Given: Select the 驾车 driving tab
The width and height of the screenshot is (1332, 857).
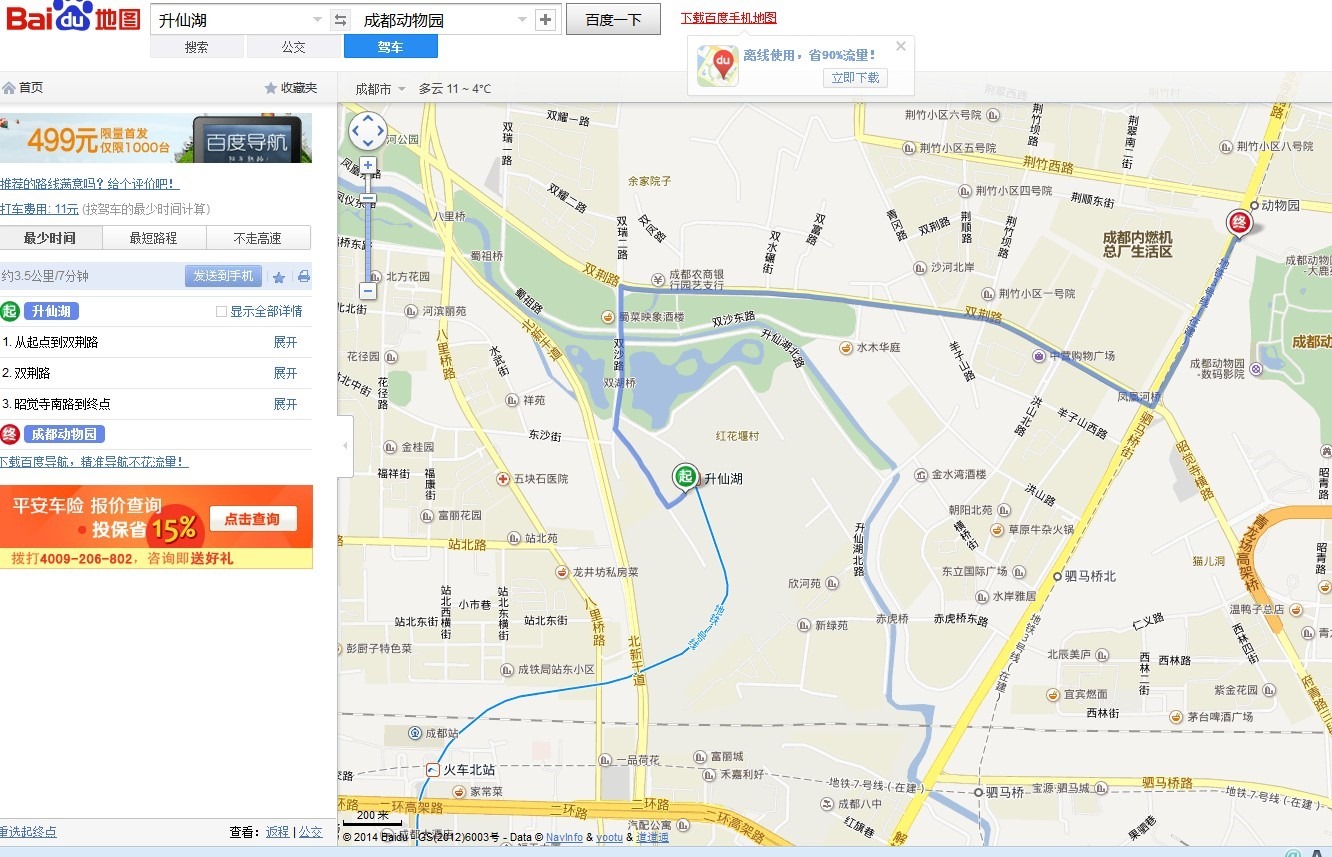Looking at the screenshot, I should (x=391, y=47).
